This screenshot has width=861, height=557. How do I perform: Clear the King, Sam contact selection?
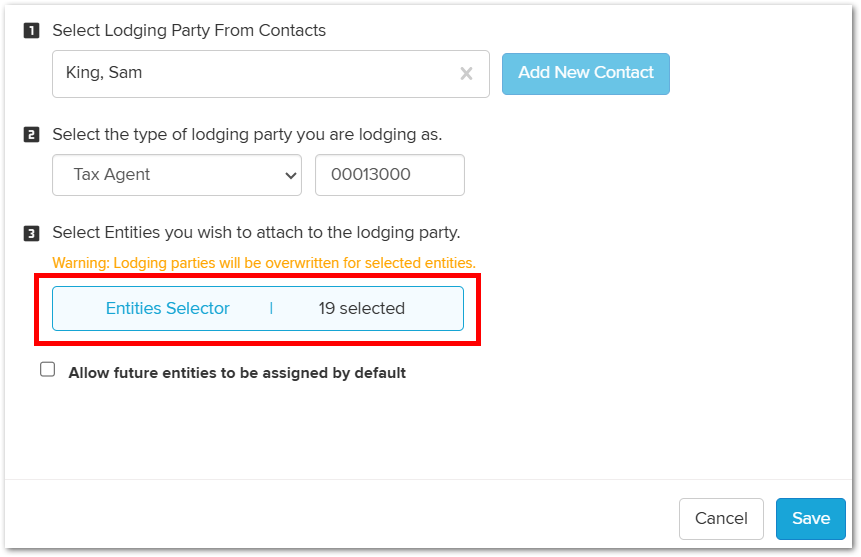click(466, 74)
